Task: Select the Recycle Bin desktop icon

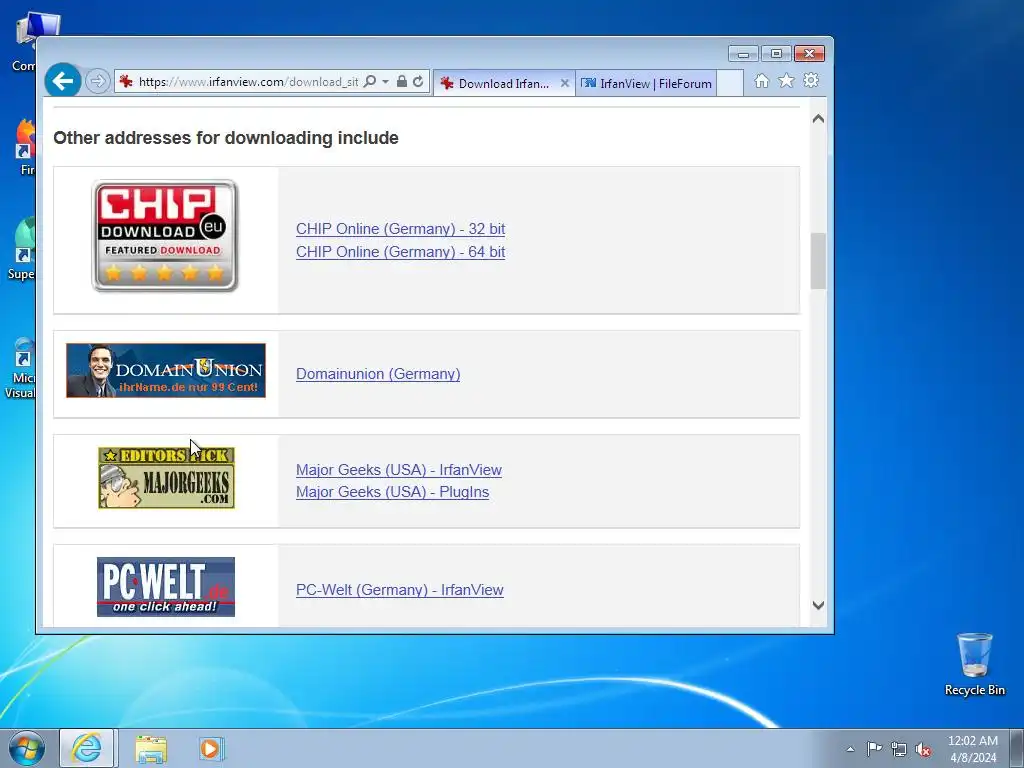Action: click(x=974, y=664)
